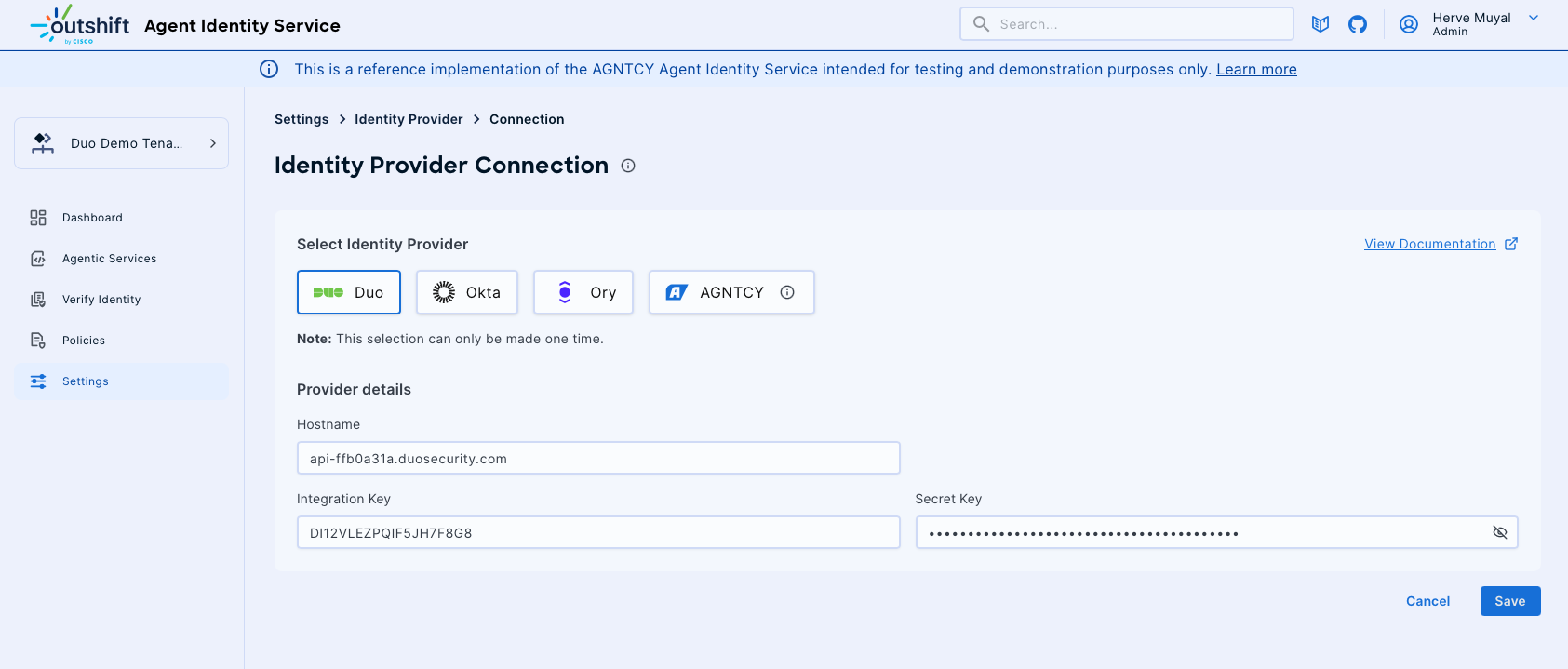Follow the Learn more link in banner
This screenshot has height=669, width=1568.
click(1256, 69)
